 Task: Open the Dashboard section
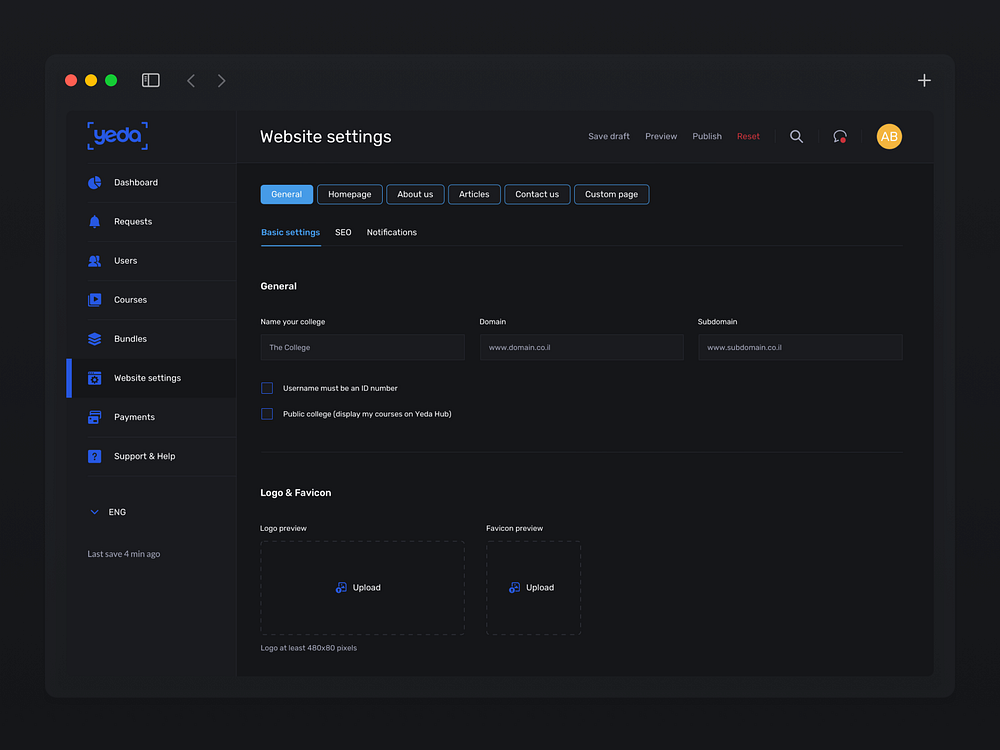coord(136,182)
